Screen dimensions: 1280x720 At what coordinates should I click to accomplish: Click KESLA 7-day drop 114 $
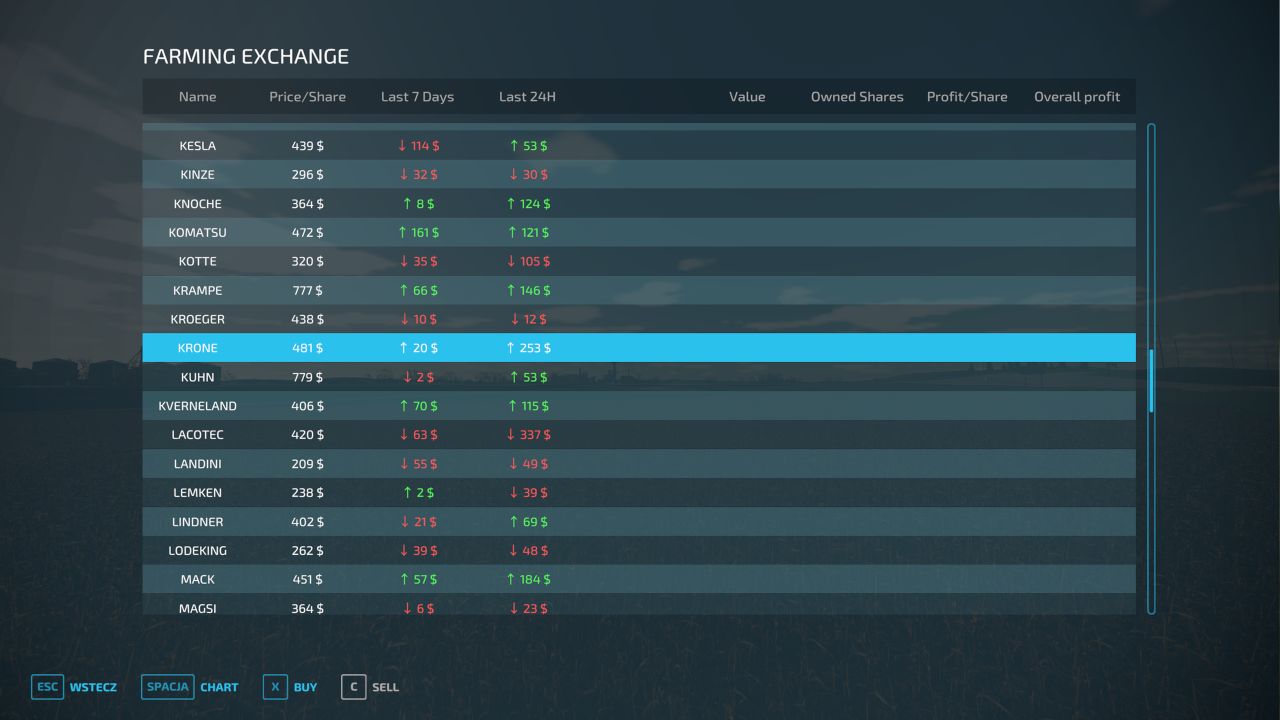[418, 146]
